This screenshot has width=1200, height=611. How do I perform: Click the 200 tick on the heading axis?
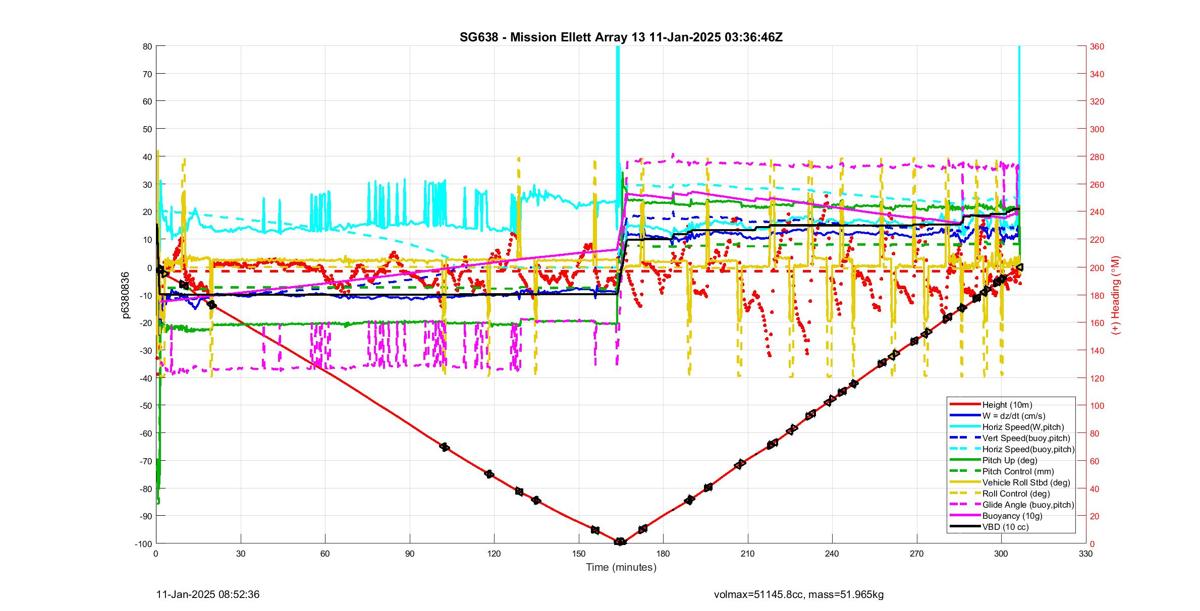tap(1097, 268)
